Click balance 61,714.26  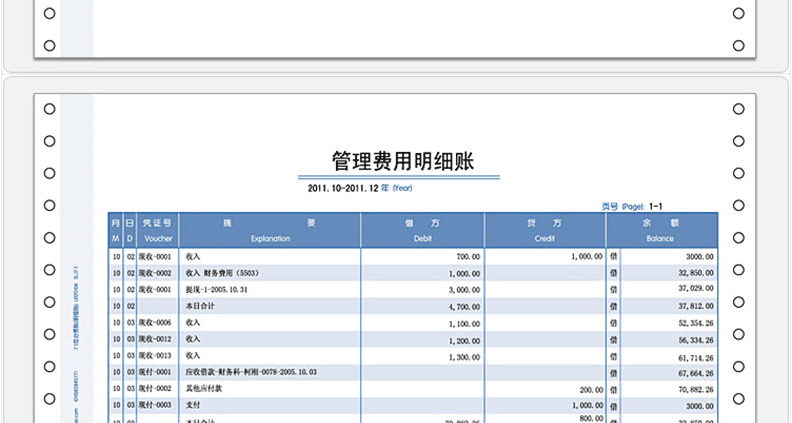pos(696,358)
